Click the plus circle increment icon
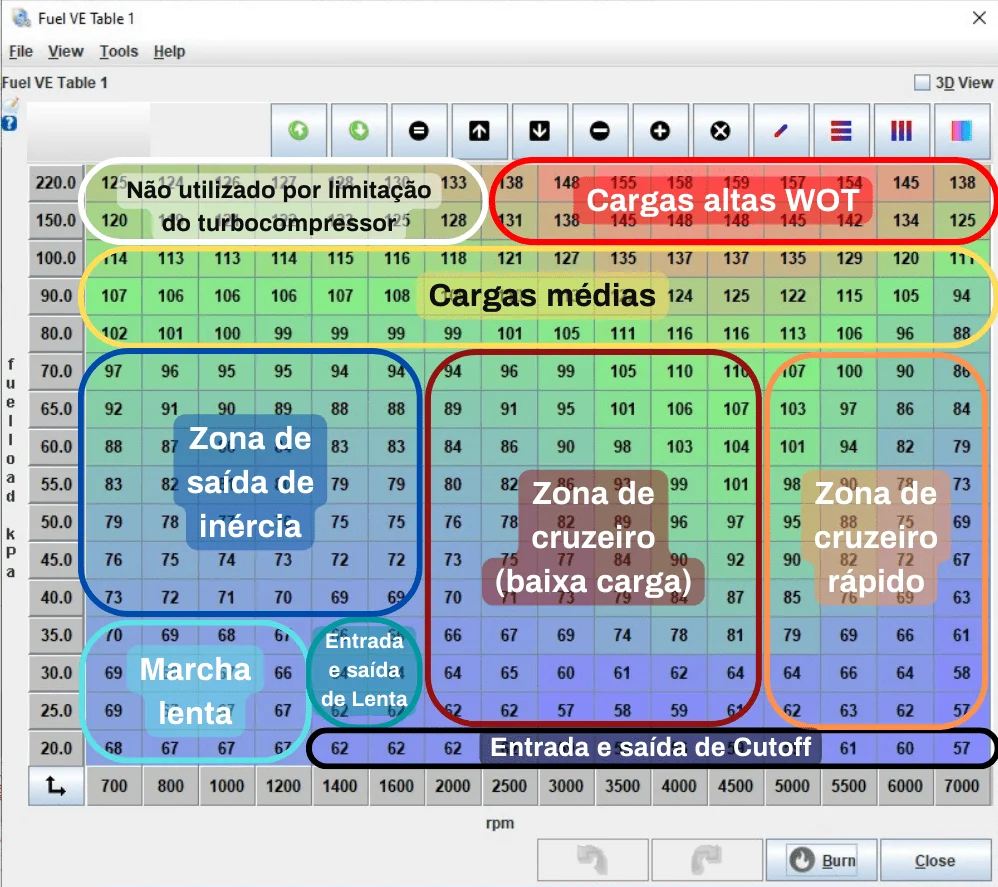 pos(660,131)
